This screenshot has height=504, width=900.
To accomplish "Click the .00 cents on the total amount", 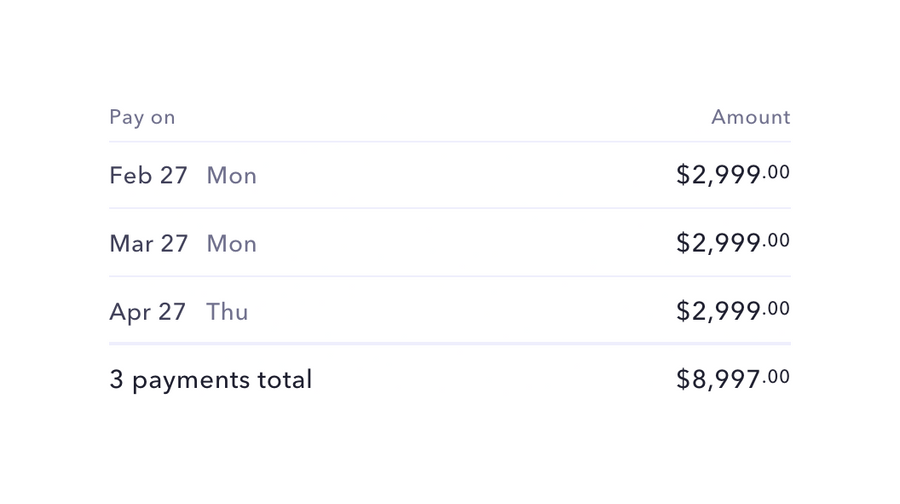I will 777,376.
